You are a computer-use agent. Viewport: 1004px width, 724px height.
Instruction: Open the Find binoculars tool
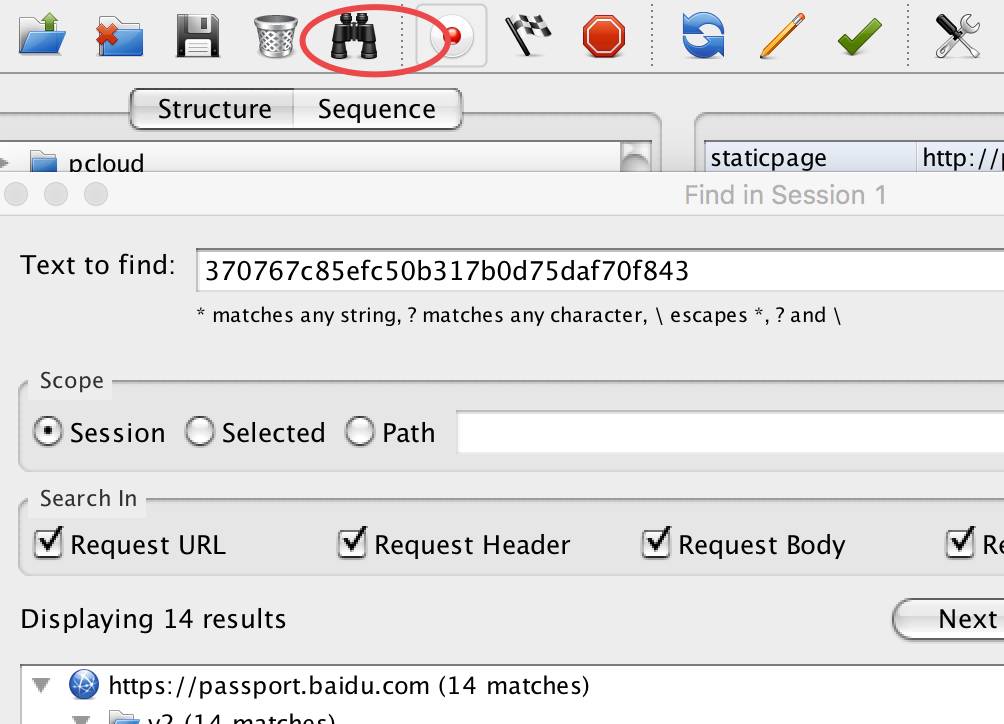[352, 35]
